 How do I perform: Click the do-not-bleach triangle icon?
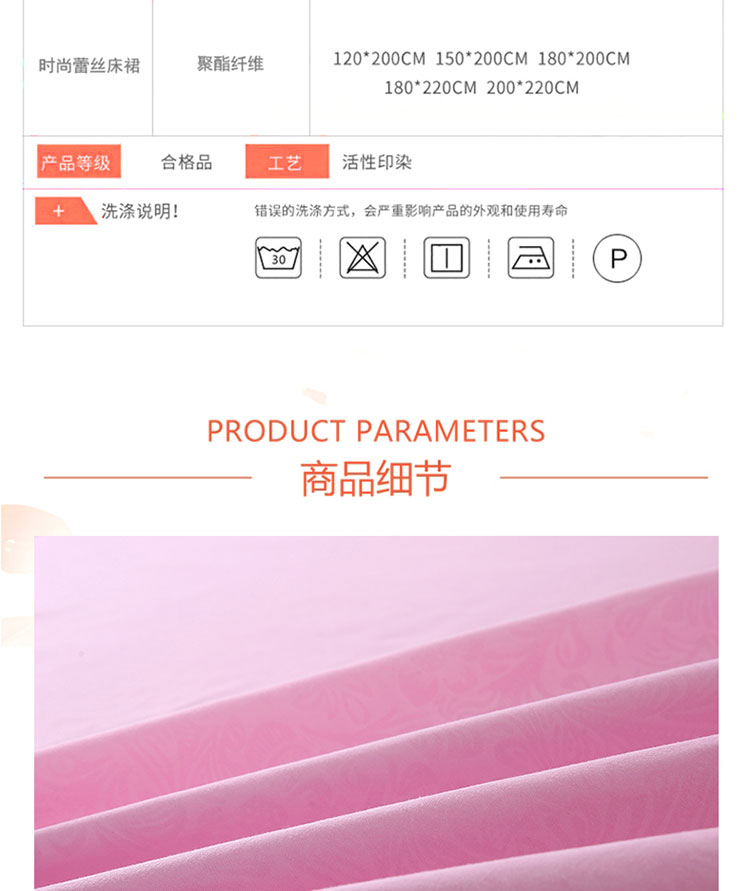click(x=362, y=258)
